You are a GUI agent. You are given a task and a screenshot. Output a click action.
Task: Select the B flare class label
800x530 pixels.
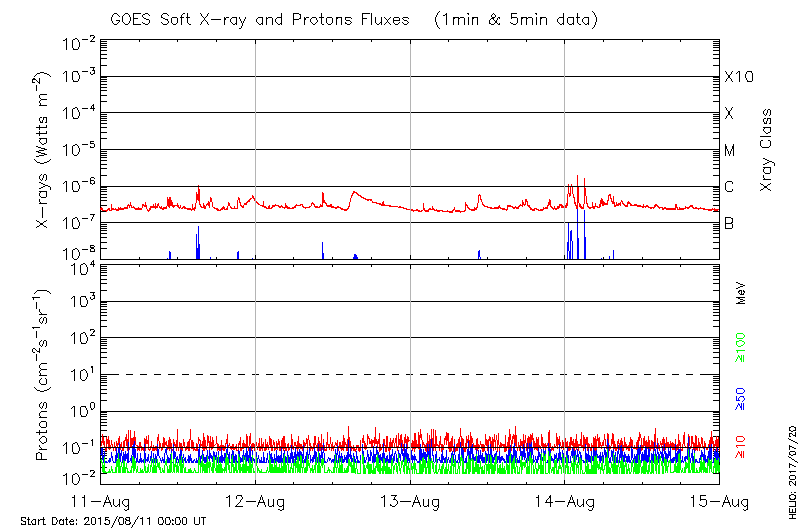pos(729,224)
